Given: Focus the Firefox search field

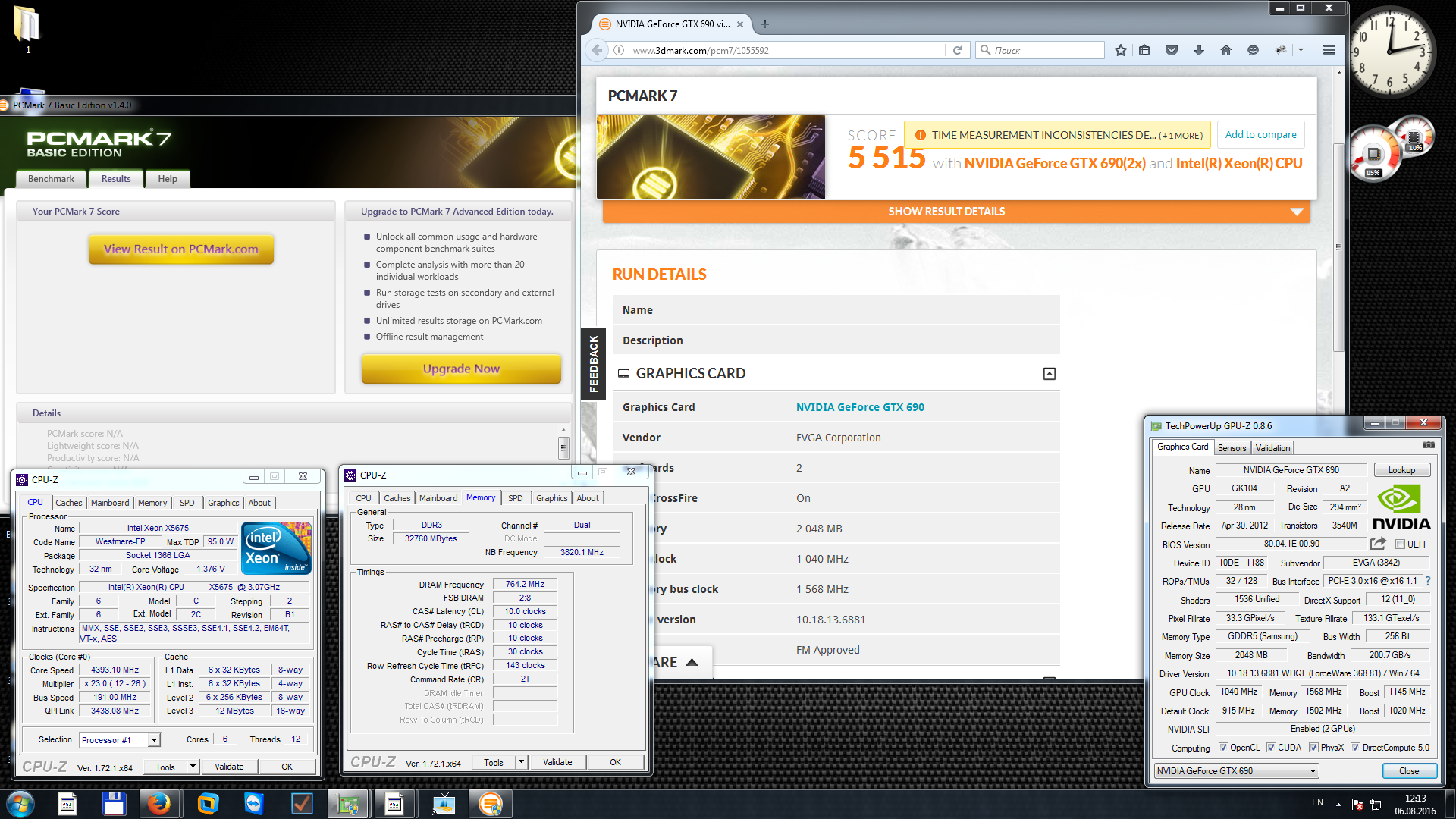Looking at the screenshot, I should click(1040, 50).
